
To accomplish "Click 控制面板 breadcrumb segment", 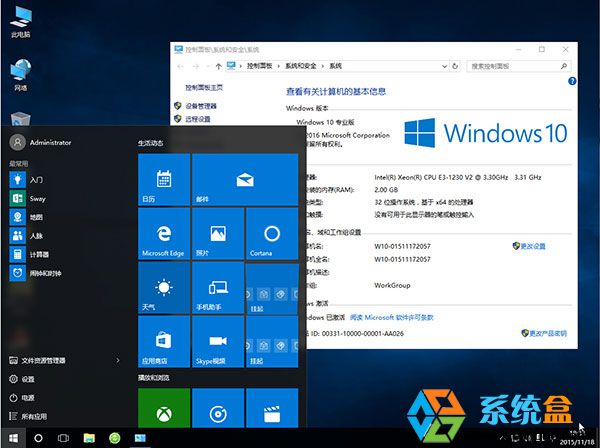I will click(259, 66).
